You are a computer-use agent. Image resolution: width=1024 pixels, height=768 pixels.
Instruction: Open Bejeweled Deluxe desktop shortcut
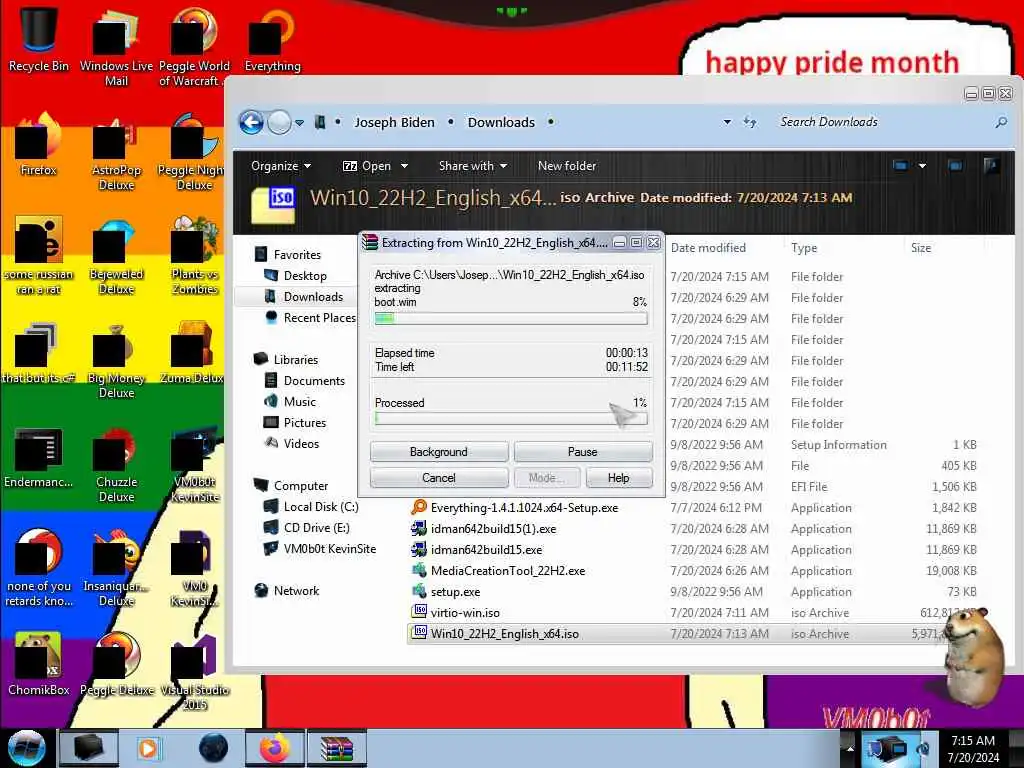tap(116, 256)
